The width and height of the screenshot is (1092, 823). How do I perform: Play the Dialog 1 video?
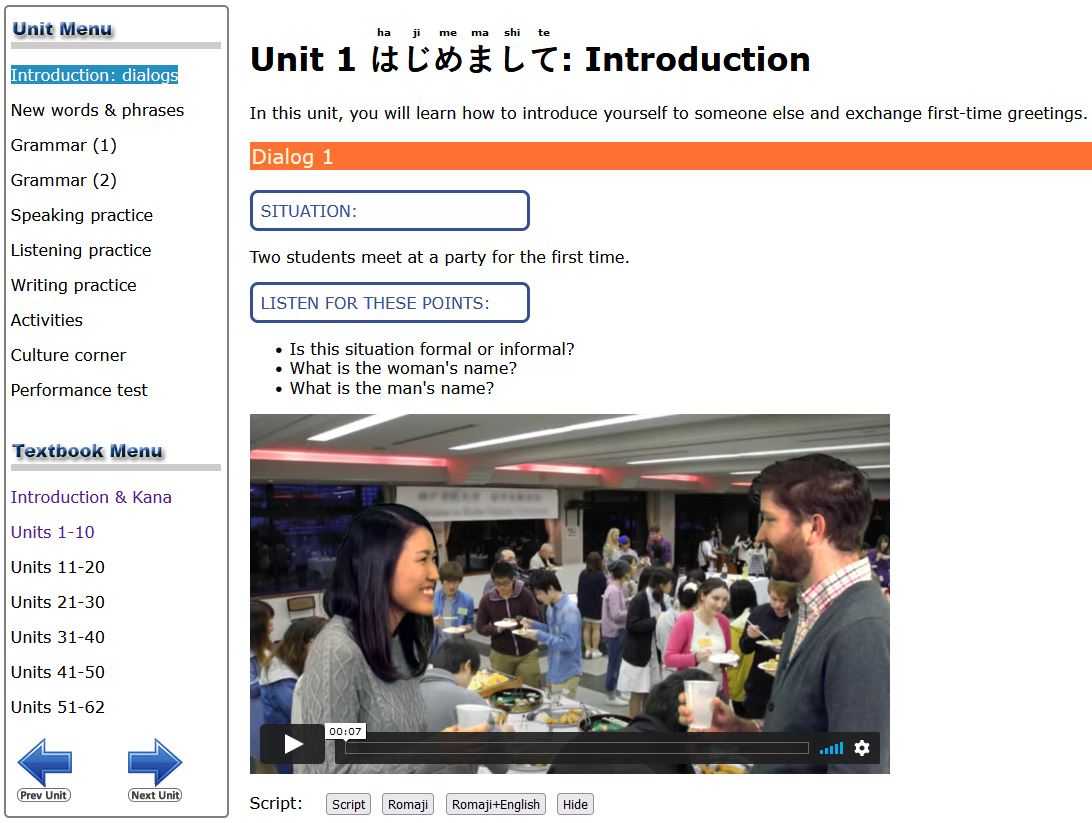click(x=292, y=744)
